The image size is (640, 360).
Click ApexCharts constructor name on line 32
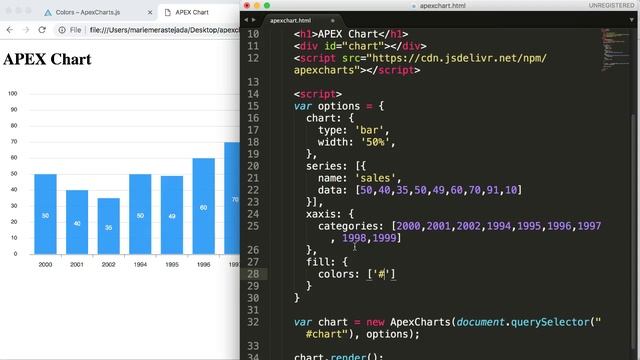[x=420, y=322]
